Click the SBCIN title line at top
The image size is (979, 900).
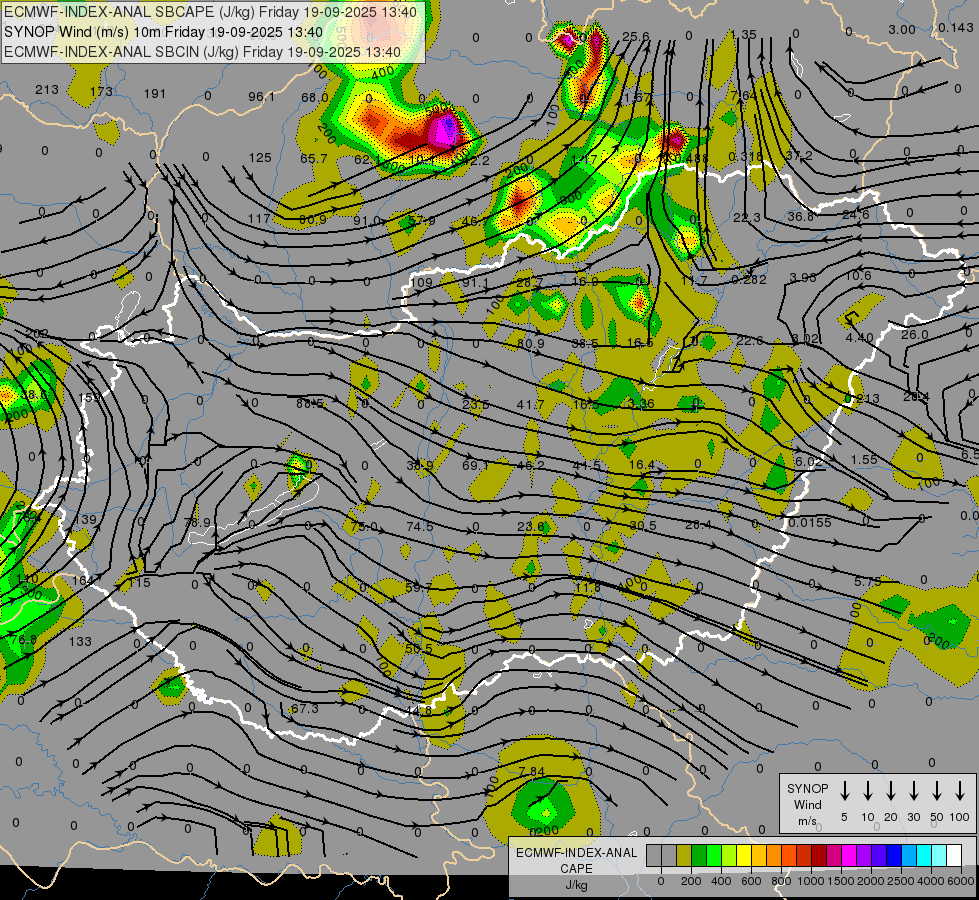(202, 52)
